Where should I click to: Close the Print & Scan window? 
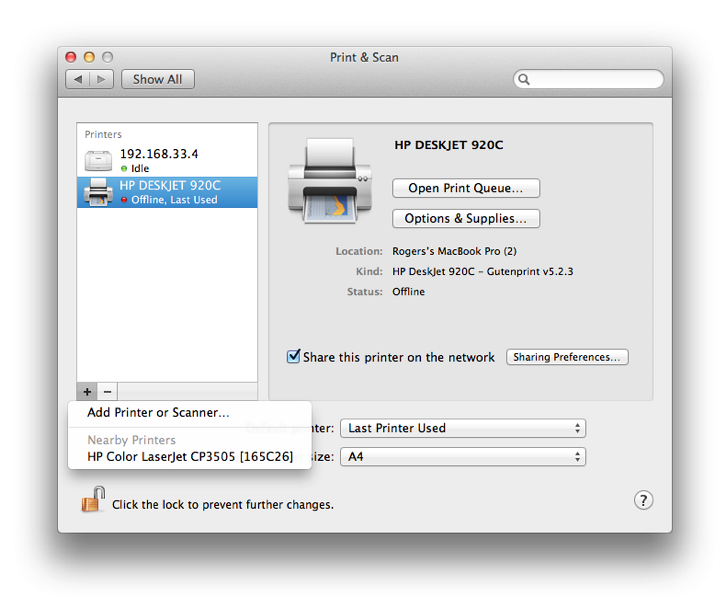pos(70,57)
